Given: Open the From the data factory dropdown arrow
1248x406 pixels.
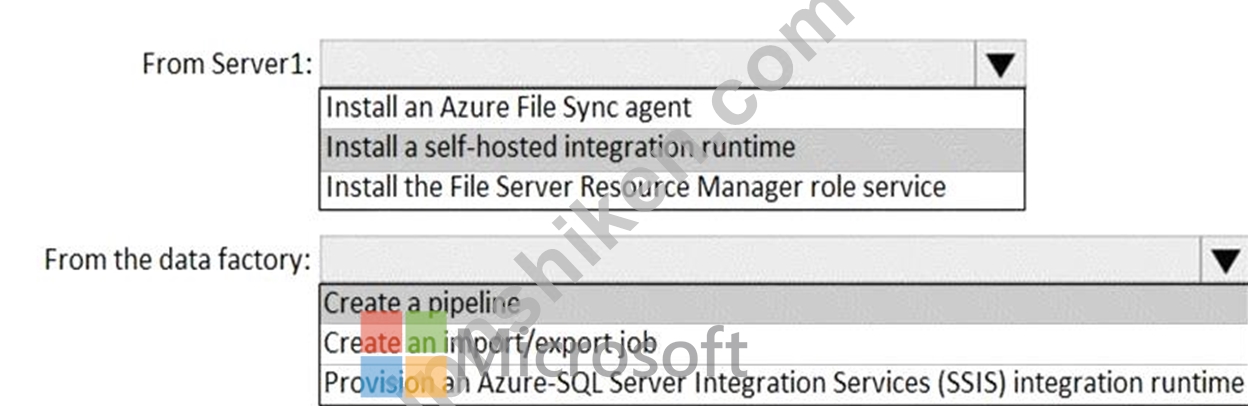Looking at the screenshot, I should pyautogui.click(x=1225, y=261).
